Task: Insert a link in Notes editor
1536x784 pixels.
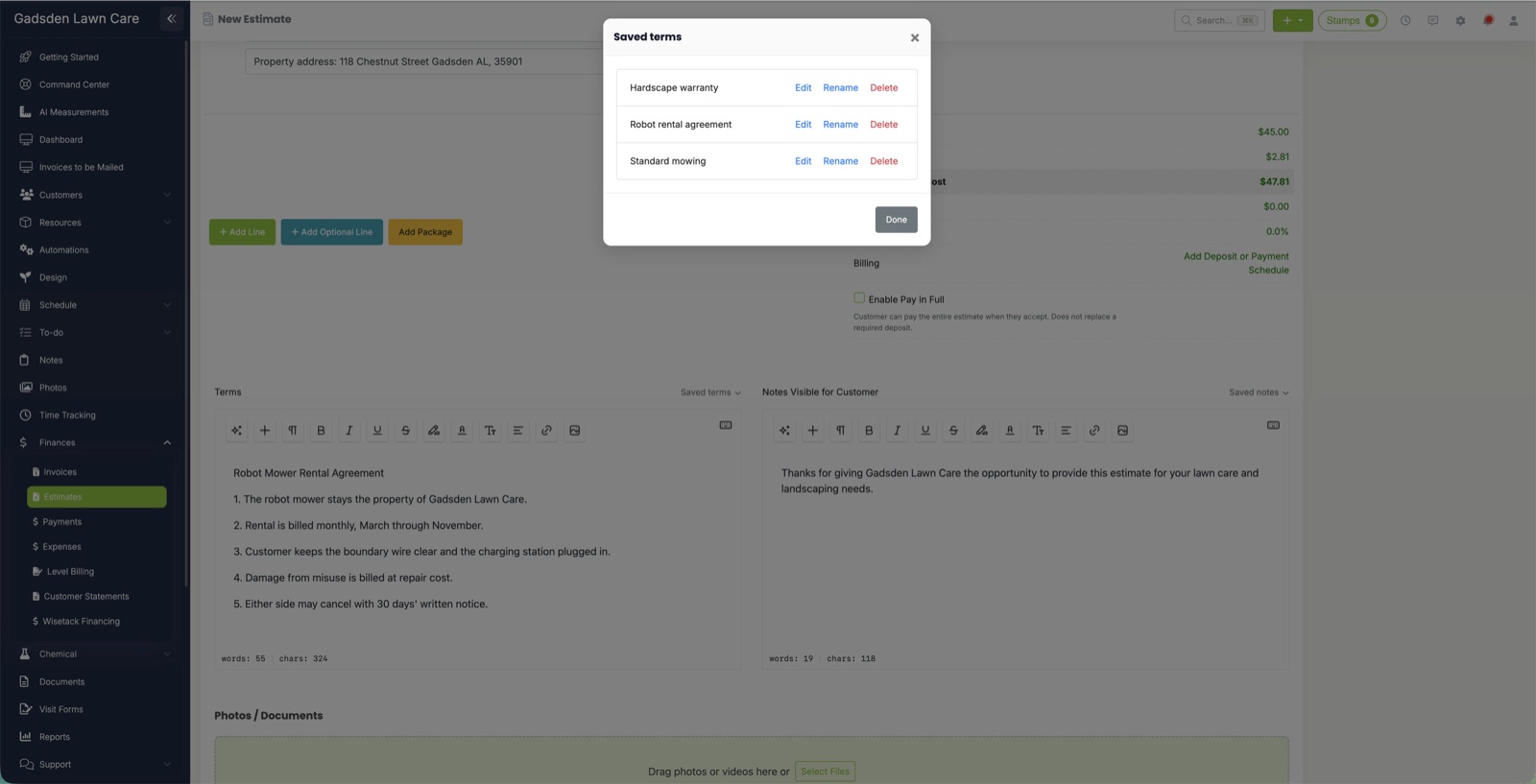Action: point(1094,431)
